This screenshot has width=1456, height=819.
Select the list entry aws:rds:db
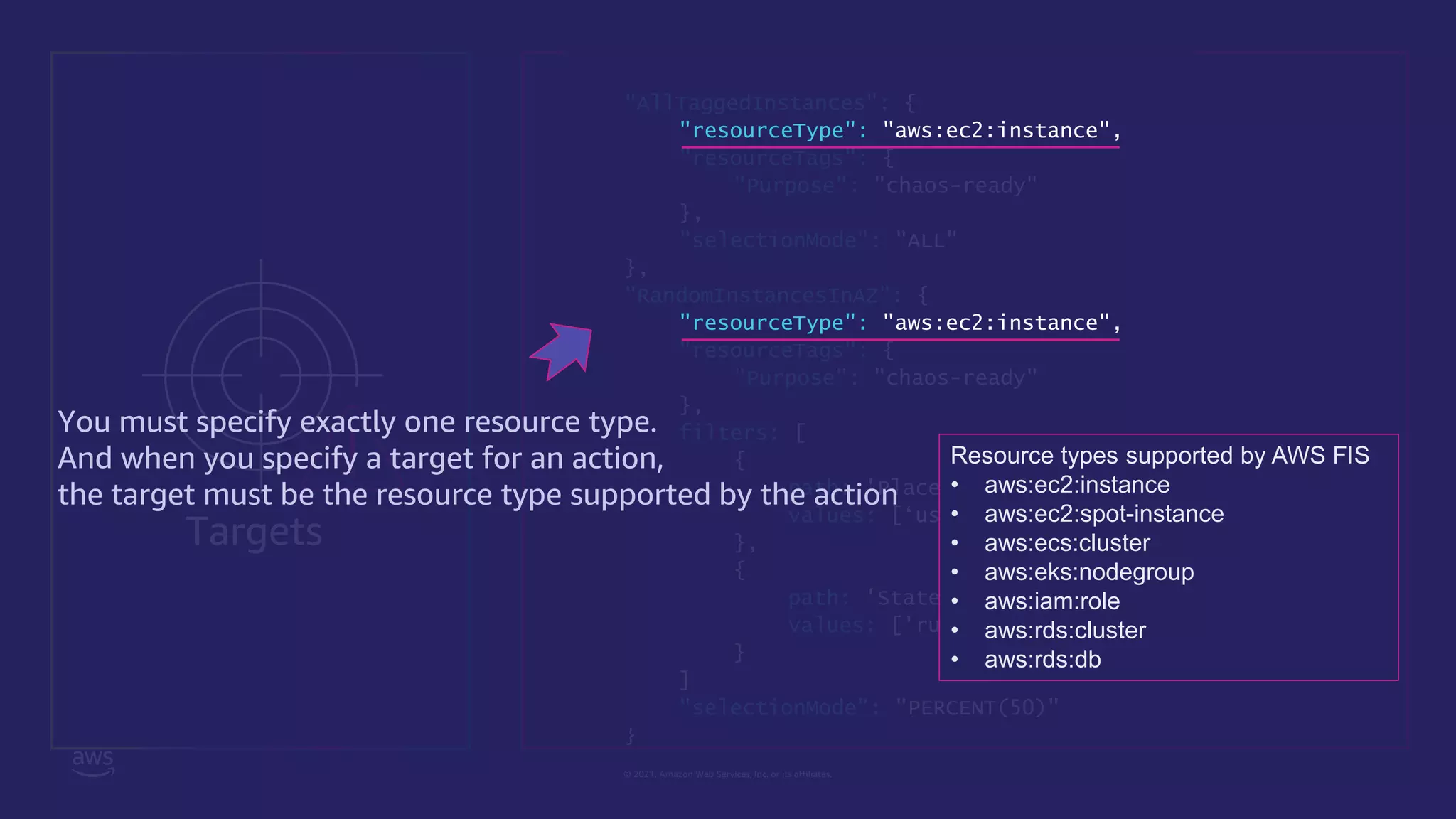(x=1042, y=660)
